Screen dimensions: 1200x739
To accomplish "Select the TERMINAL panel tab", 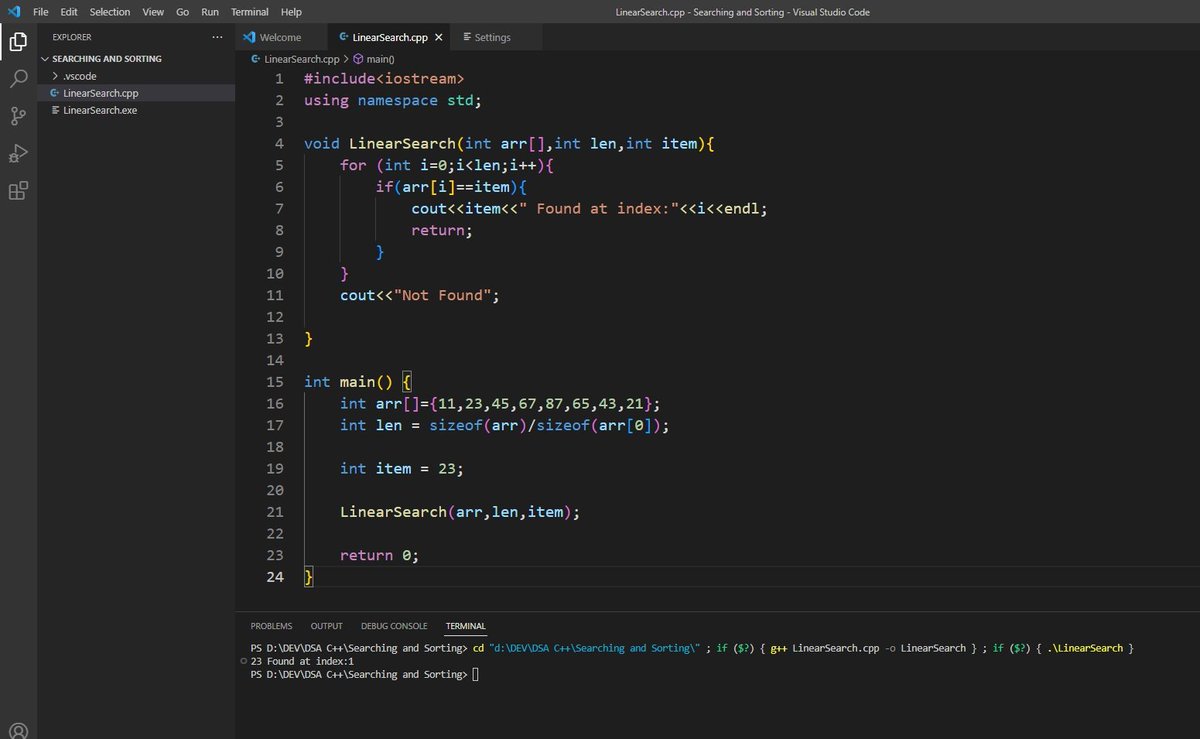I will pos(466,626).
